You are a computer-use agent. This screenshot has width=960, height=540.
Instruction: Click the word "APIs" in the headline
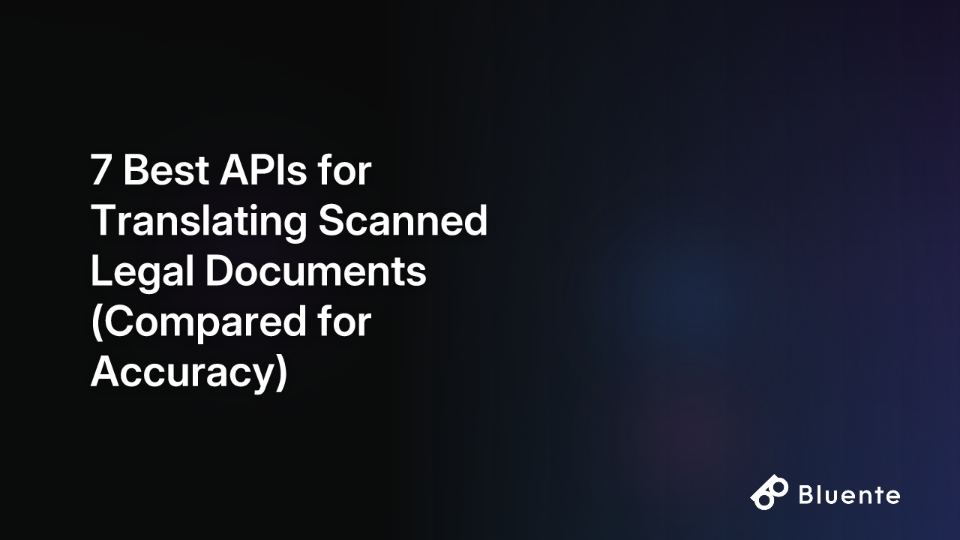pos(263,170)
